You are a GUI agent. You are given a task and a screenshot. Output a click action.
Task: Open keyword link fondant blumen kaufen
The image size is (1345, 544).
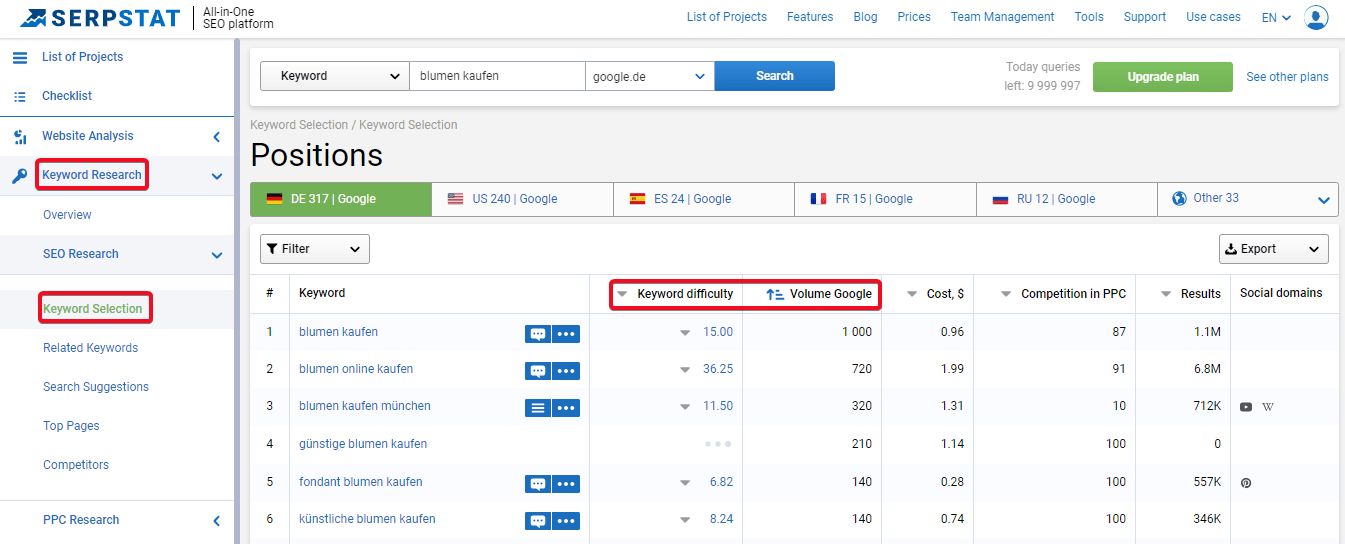[x=361, y=482]
